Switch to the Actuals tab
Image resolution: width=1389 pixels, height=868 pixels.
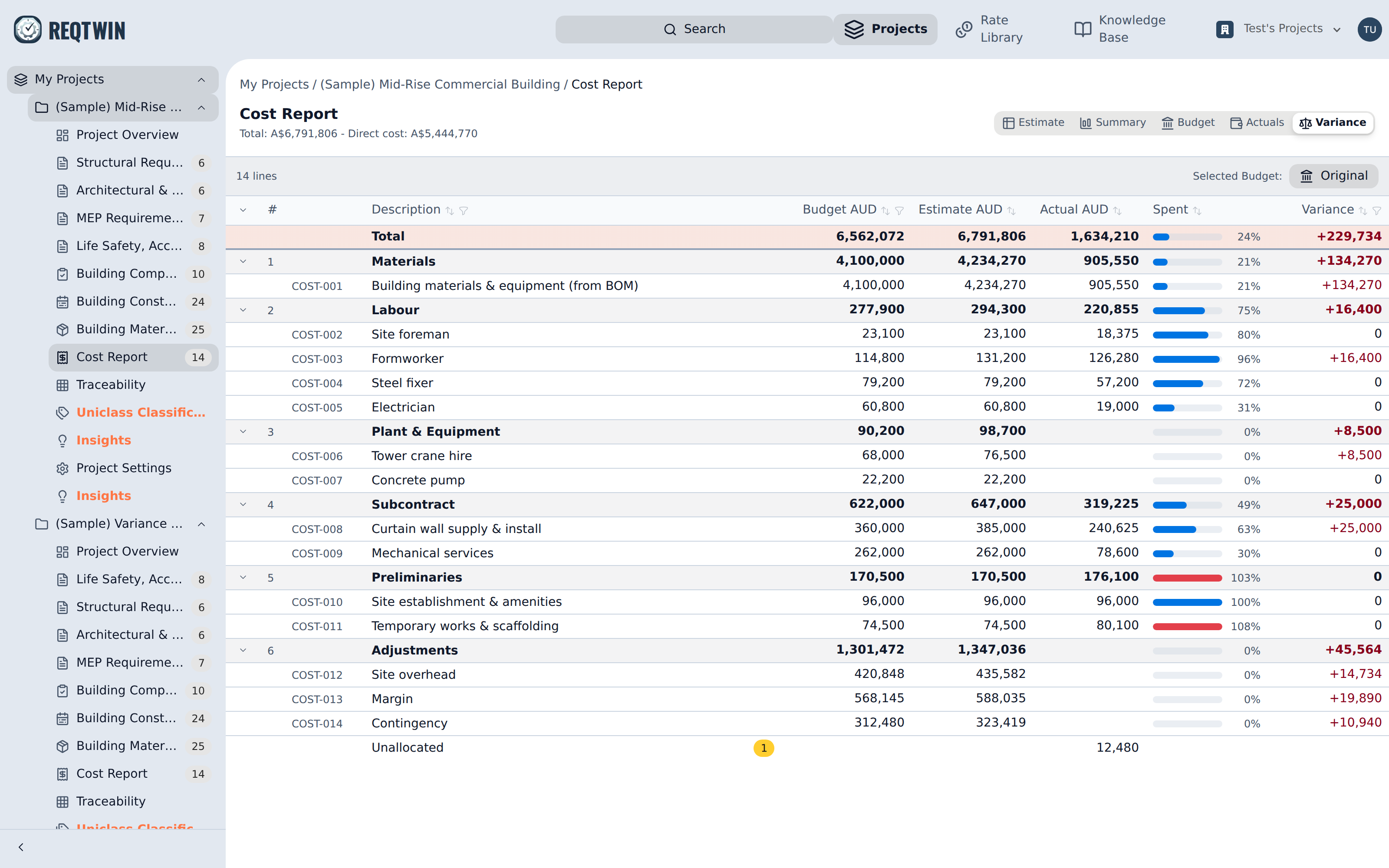pyautogui.click(x=1257, y=122)
